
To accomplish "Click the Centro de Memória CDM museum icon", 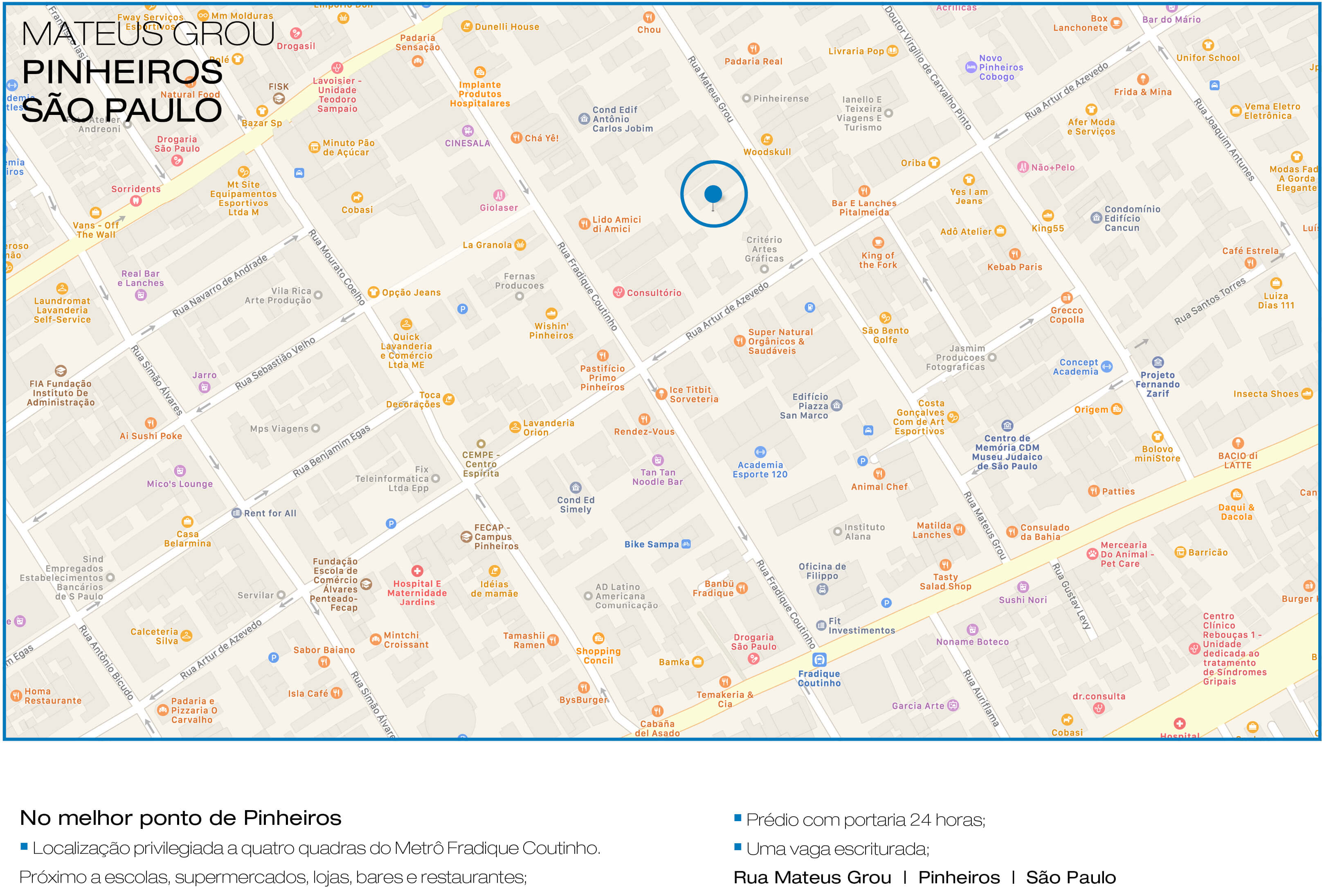I will (x=1007, y=425).
